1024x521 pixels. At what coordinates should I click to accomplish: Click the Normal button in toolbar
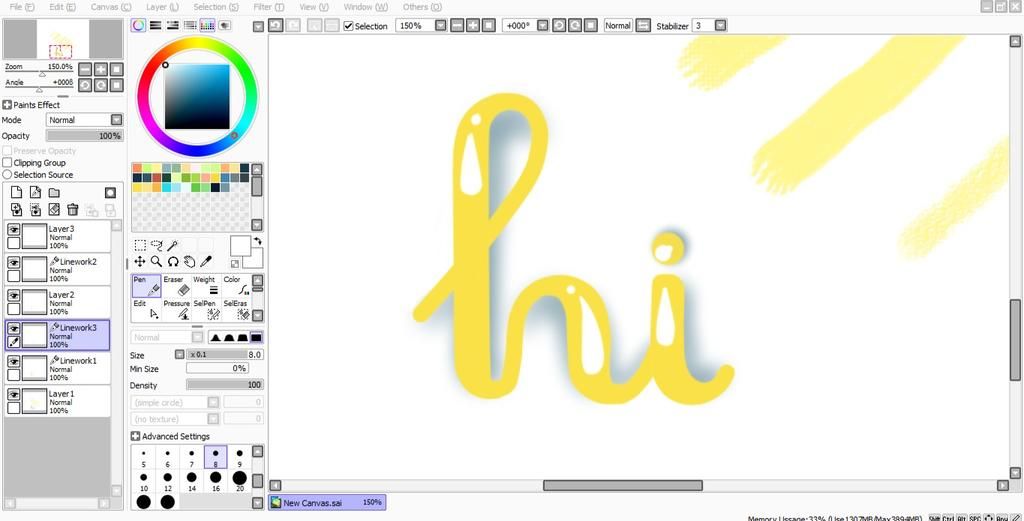click(x=618, y=25)
